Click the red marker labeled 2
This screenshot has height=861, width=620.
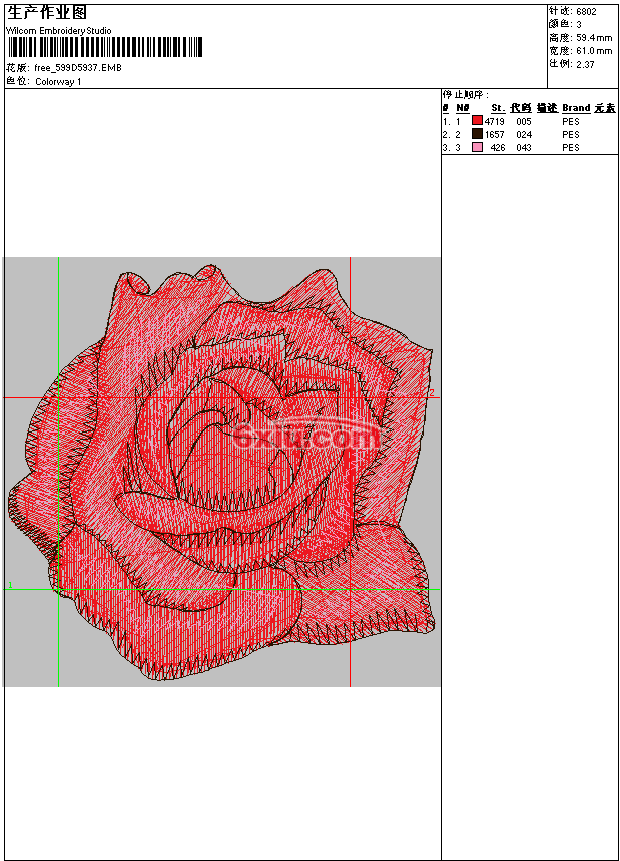(432, 392)
